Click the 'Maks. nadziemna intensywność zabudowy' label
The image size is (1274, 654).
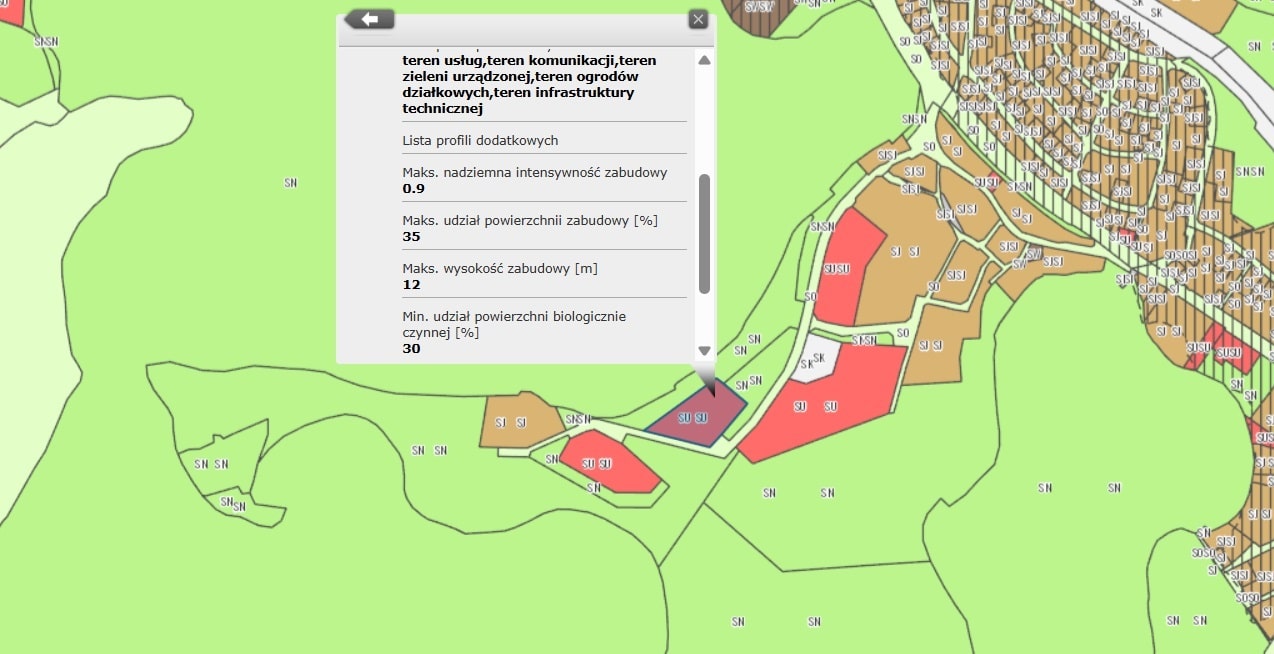(x=534, y=172)
